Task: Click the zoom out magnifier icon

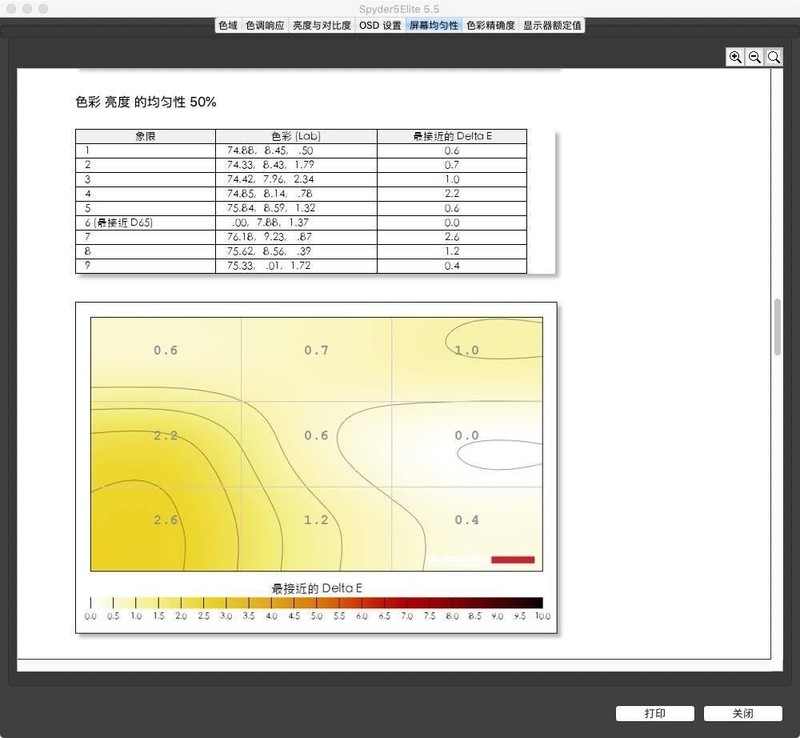Action: (755, 57)
